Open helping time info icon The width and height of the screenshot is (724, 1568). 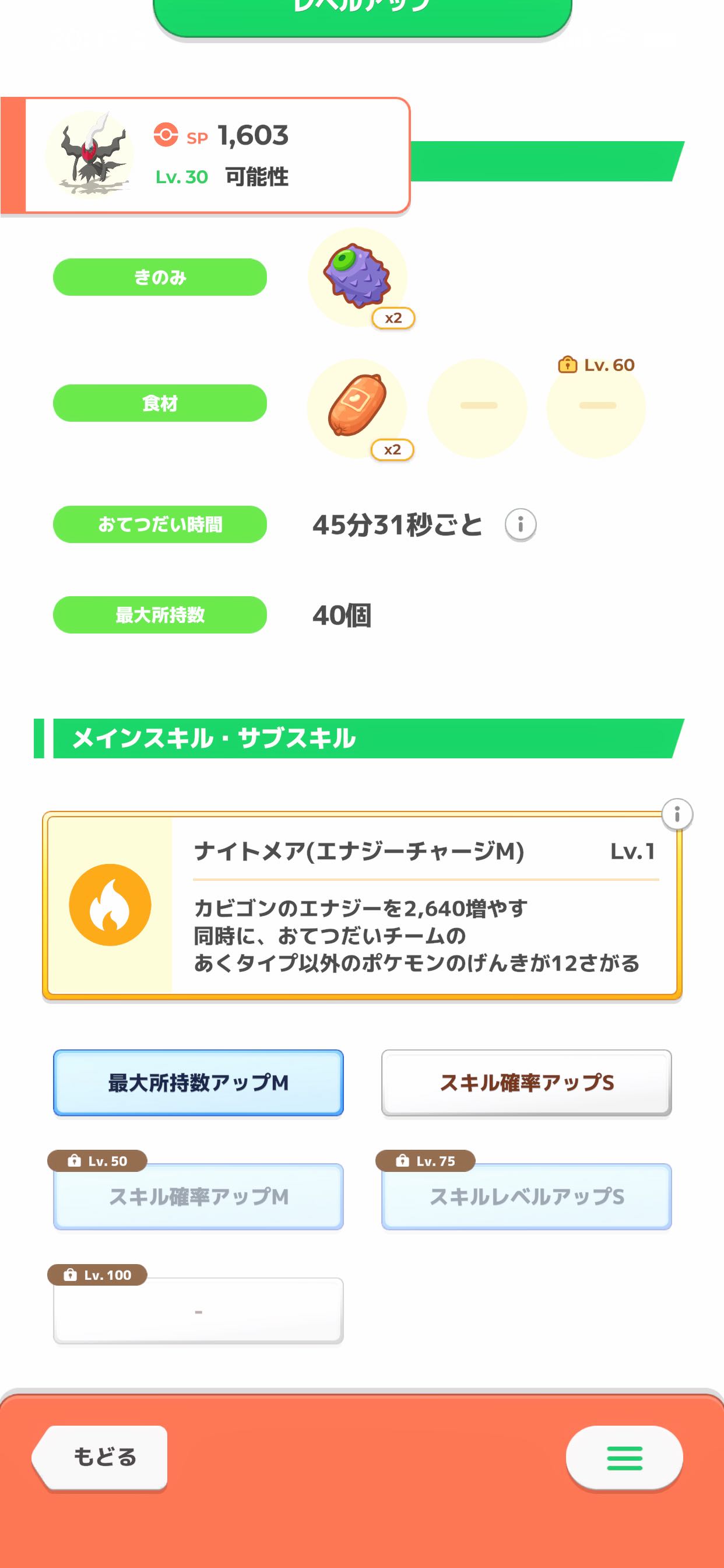point(520,524)
